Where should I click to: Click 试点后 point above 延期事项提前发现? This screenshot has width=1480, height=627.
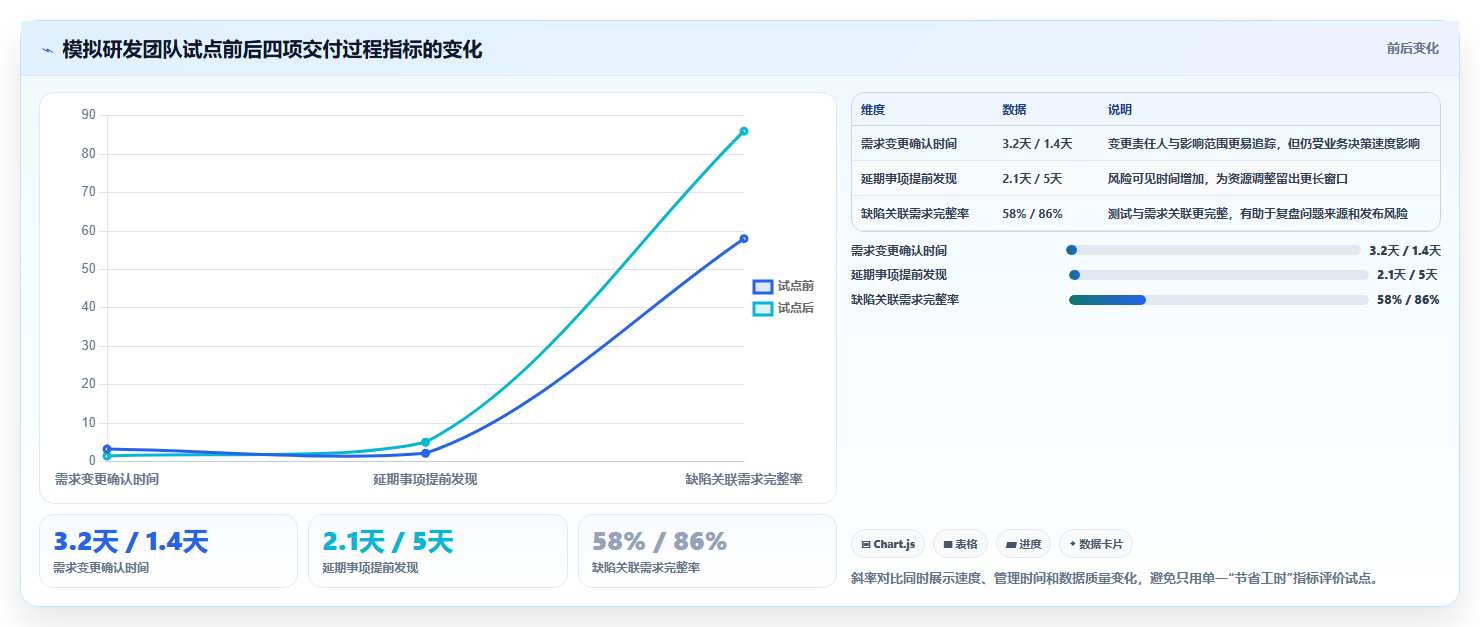tap(425, 442)
